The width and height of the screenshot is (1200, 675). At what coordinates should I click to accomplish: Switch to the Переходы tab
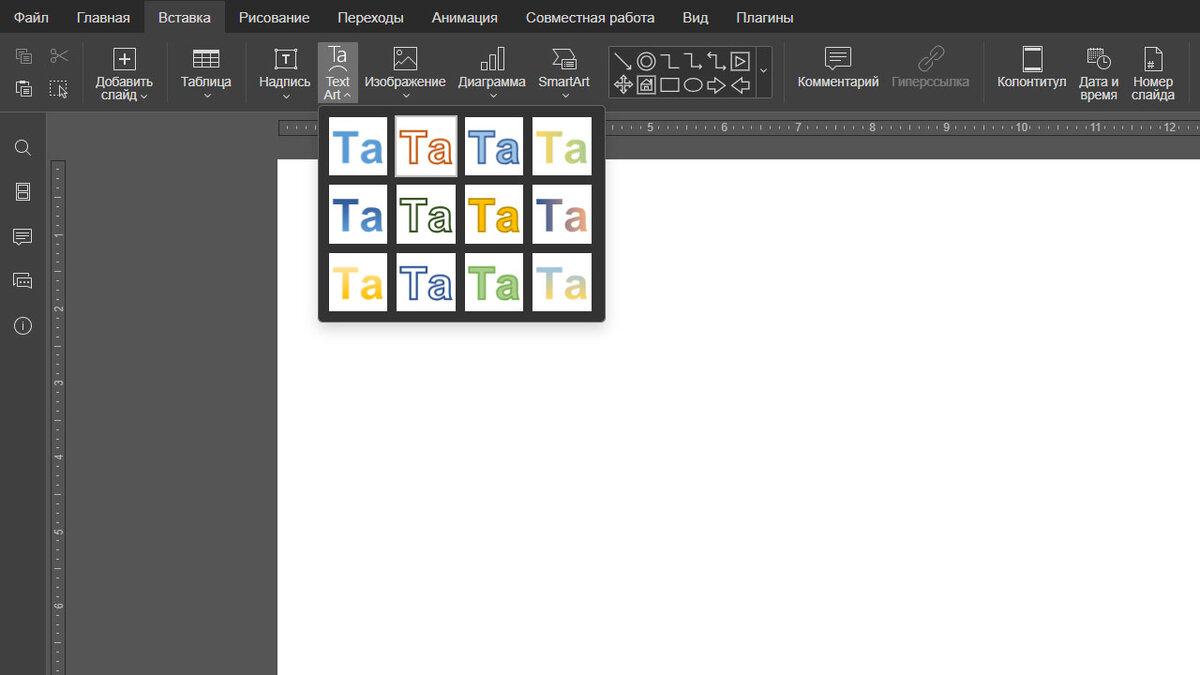(371, 17)
